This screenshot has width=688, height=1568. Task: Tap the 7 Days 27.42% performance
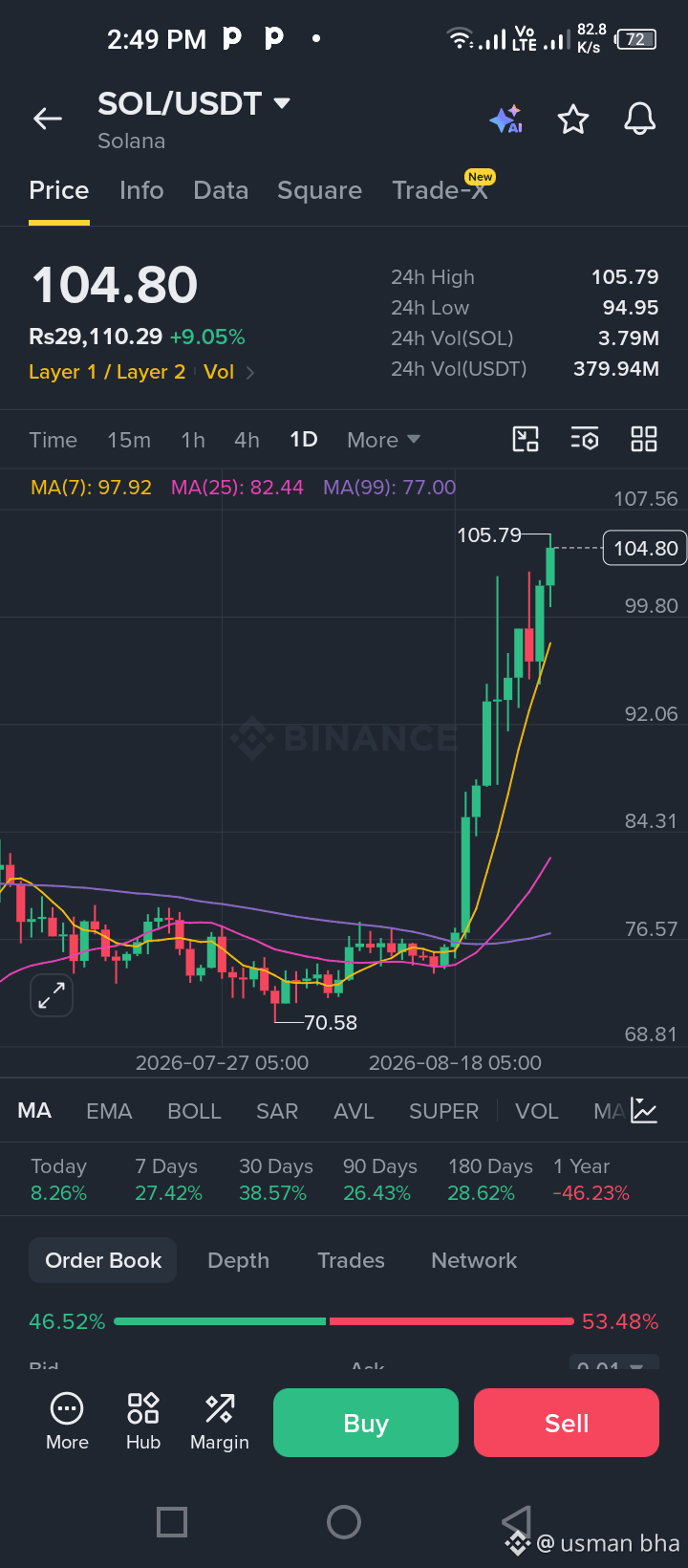coord(168,1180)
